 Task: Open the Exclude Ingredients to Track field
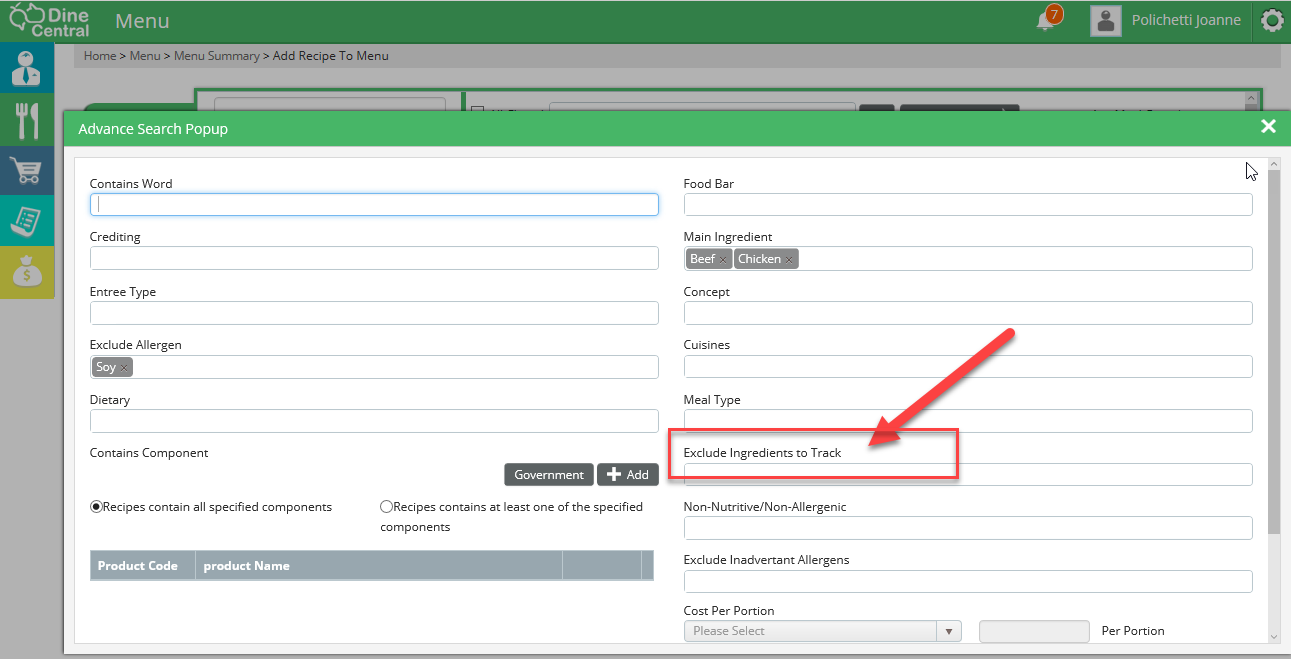click(x=967, y=474)
